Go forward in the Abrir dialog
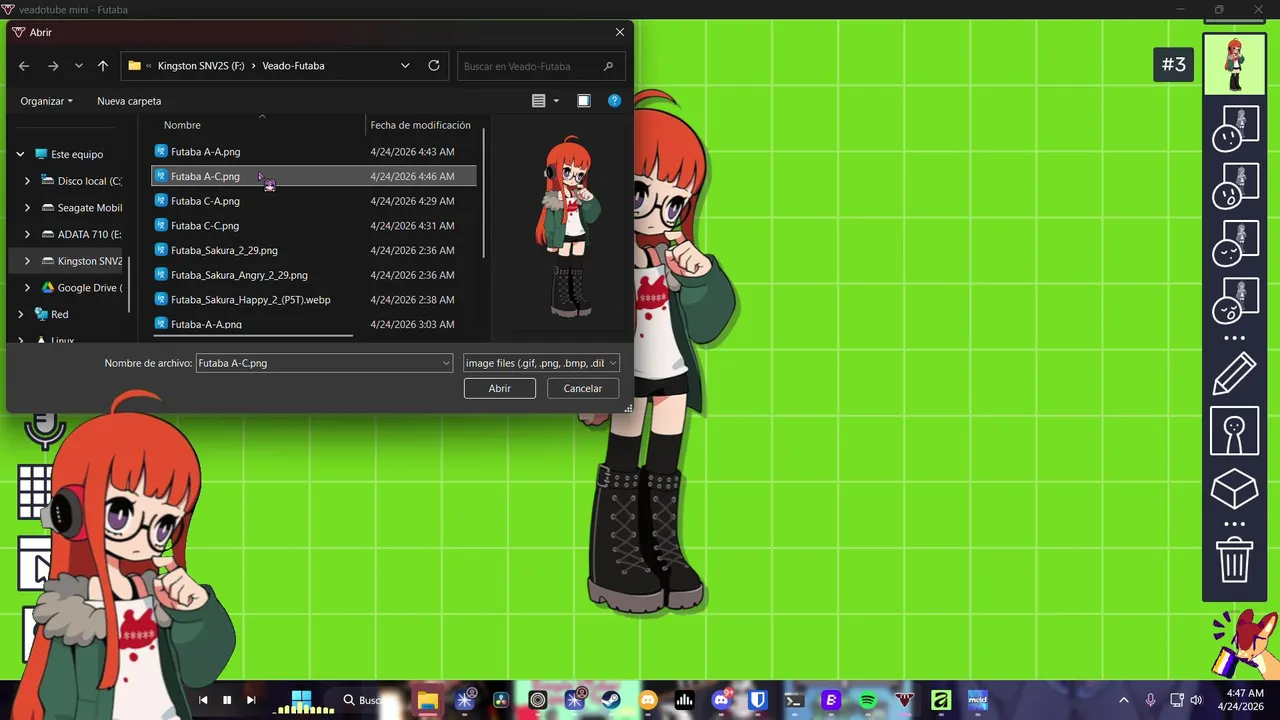 (x=53, y=66)
